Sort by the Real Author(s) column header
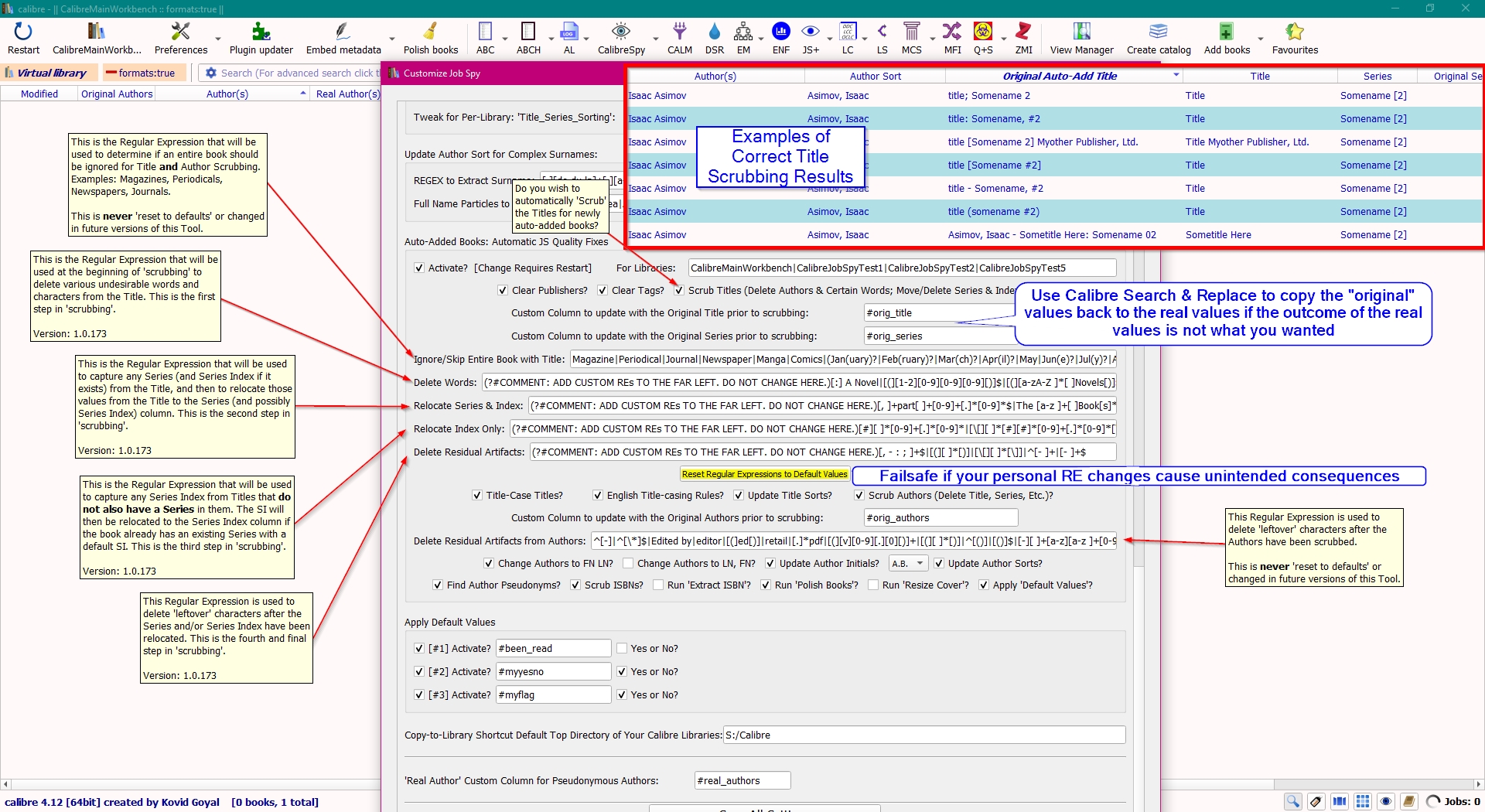This screenshot has height=812, width=1485. click(347, 94)
